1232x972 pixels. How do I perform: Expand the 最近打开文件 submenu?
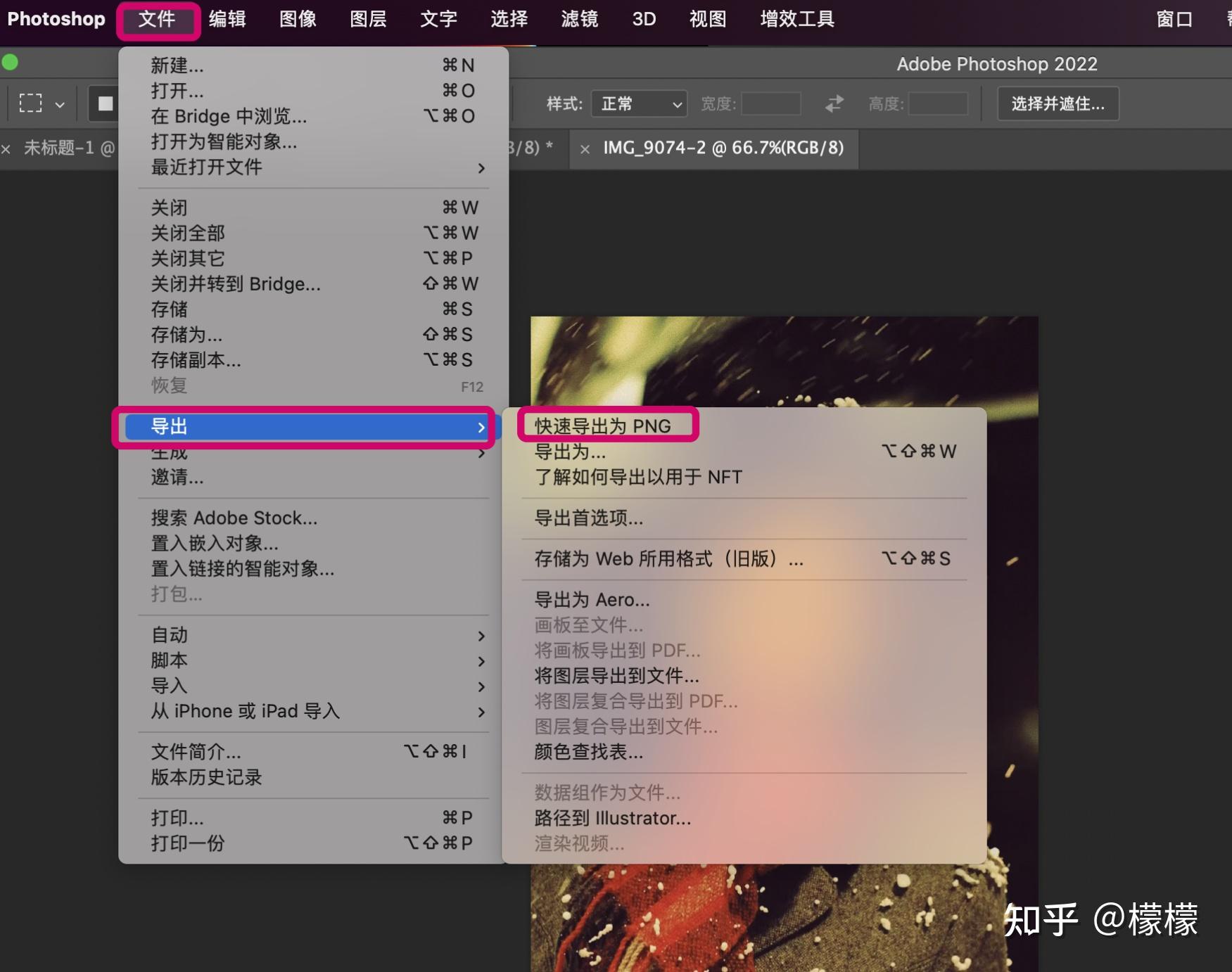[205, 168]
